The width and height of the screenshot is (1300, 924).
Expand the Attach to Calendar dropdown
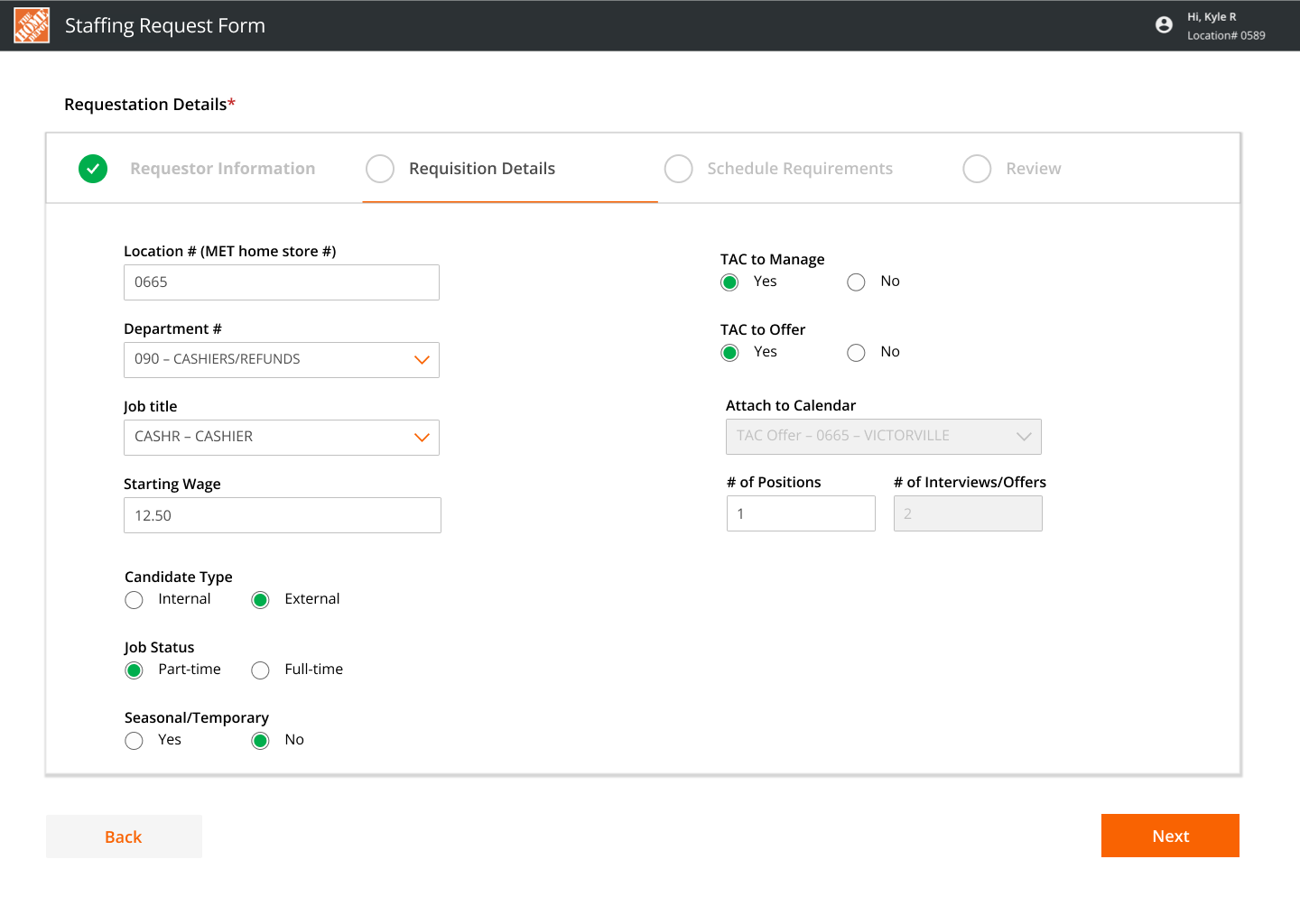tap(884, 437)
